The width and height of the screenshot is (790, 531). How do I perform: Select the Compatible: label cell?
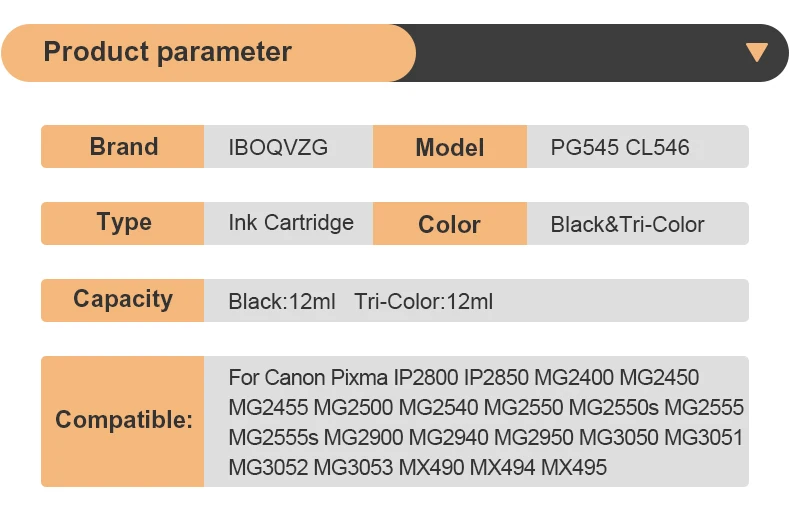123,420
